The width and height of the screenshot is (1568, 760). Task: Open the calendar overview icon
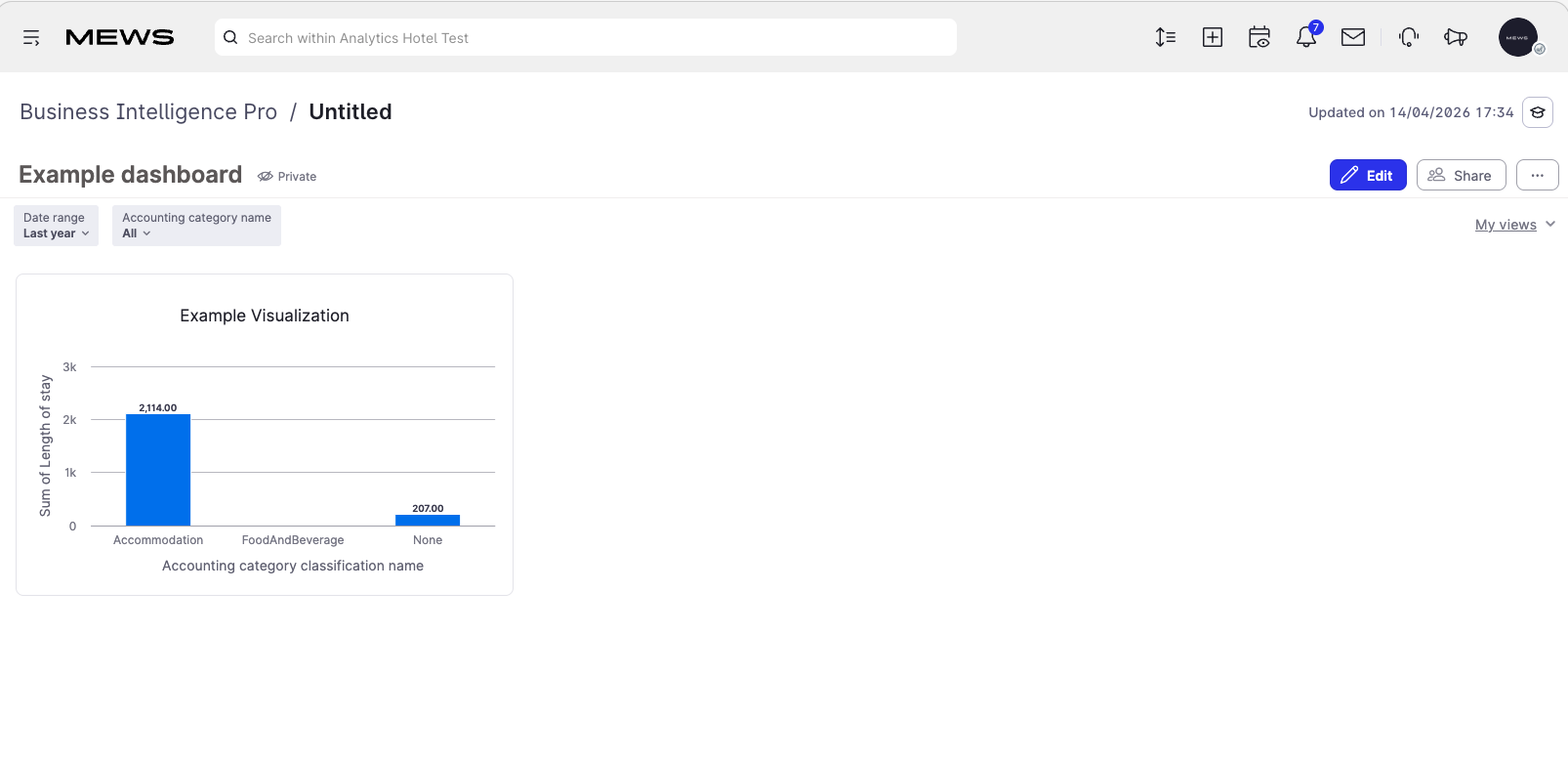pos(1259,38)
